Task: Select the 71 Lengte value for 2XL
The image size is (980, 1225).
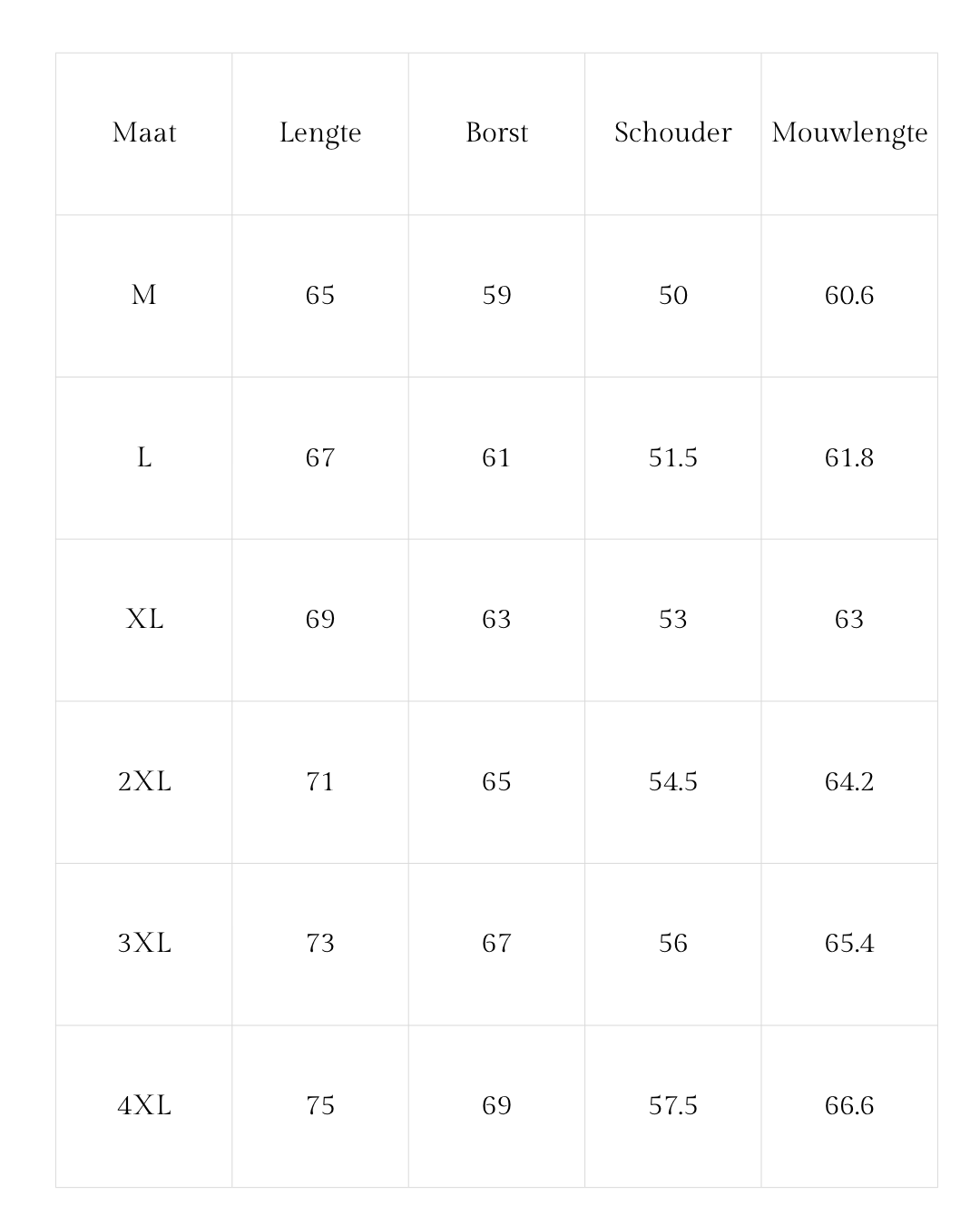Action: point(320,781)
